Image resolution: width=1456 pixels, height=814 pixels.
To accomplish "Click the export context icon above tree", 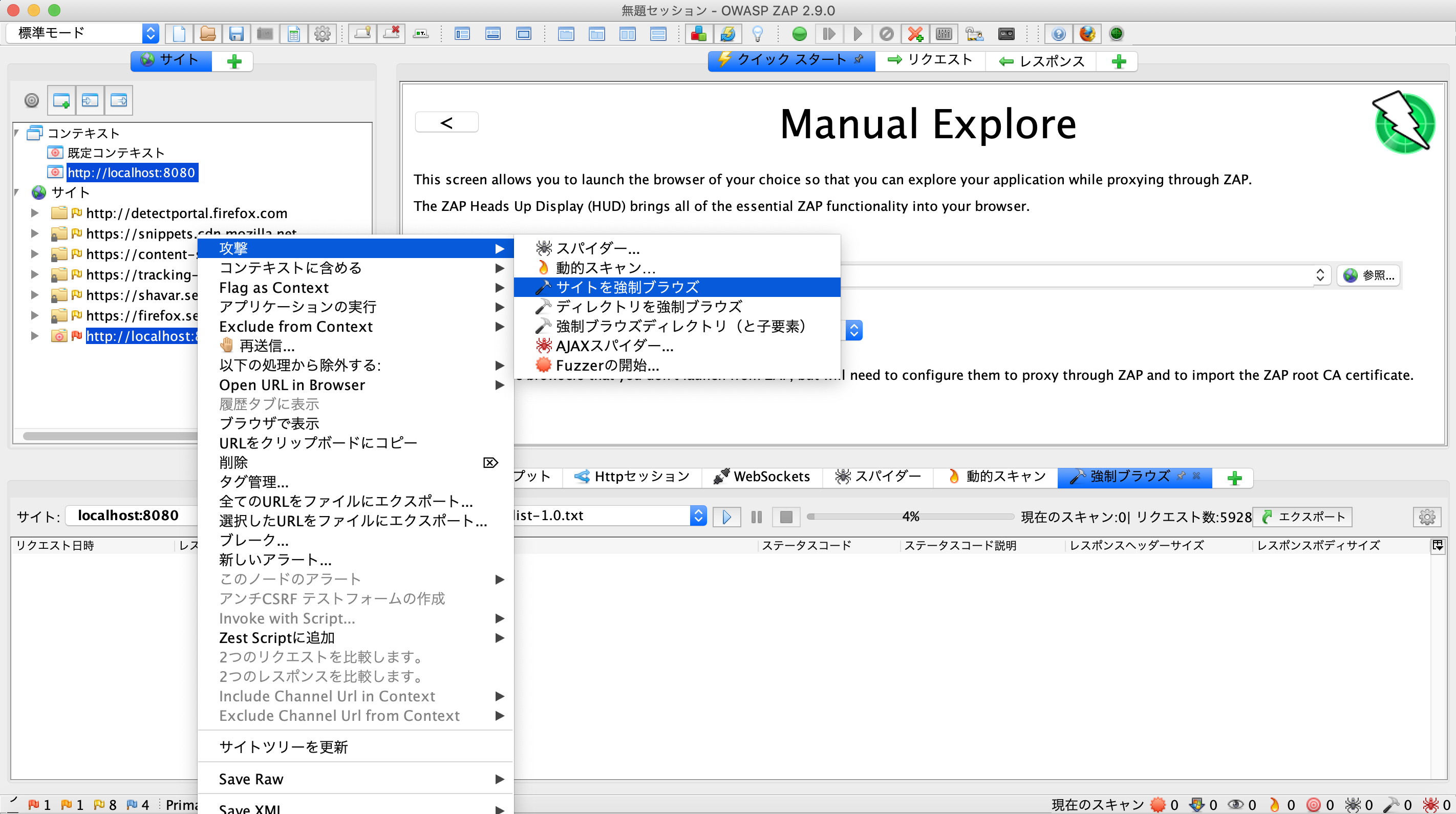I will pyautogui.click(x=119, y=101).
